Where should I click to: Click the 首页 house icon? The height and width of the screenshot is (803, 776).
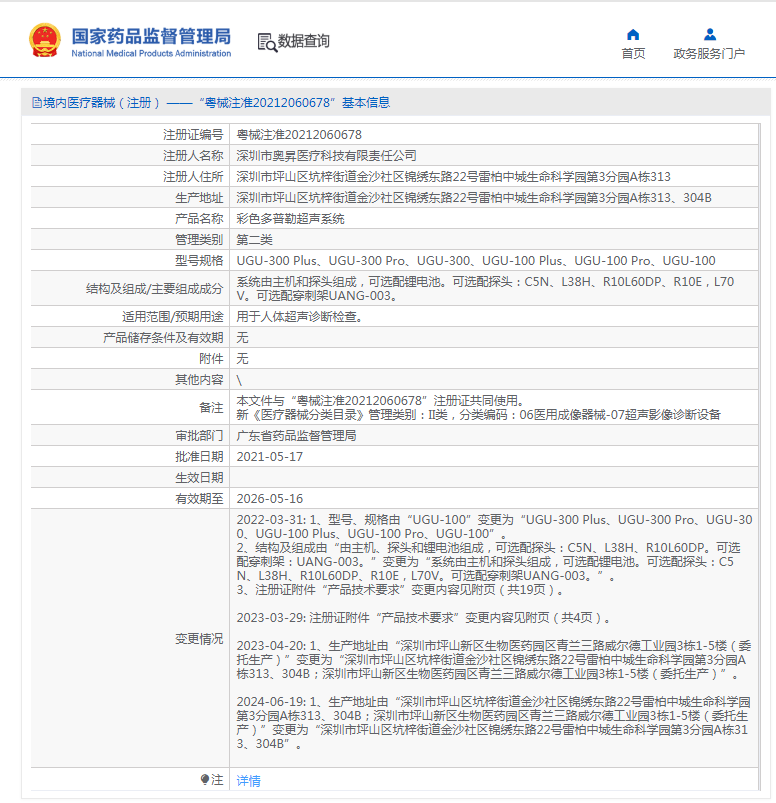tap(633, 34)
